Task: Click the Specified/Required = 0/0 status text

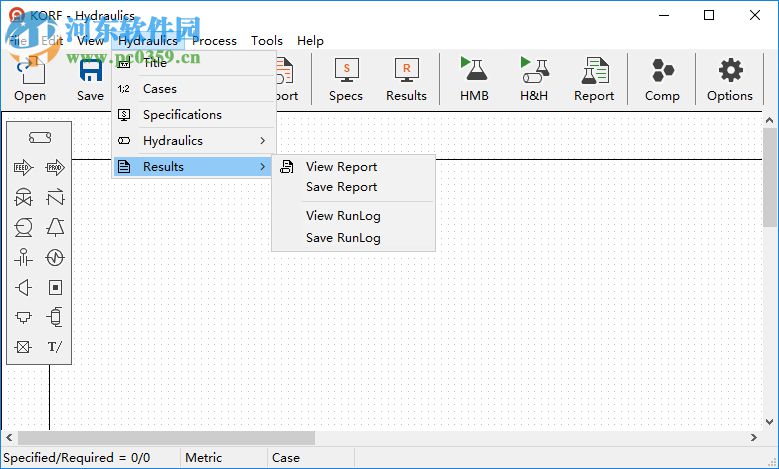Action: click(77, 458)
